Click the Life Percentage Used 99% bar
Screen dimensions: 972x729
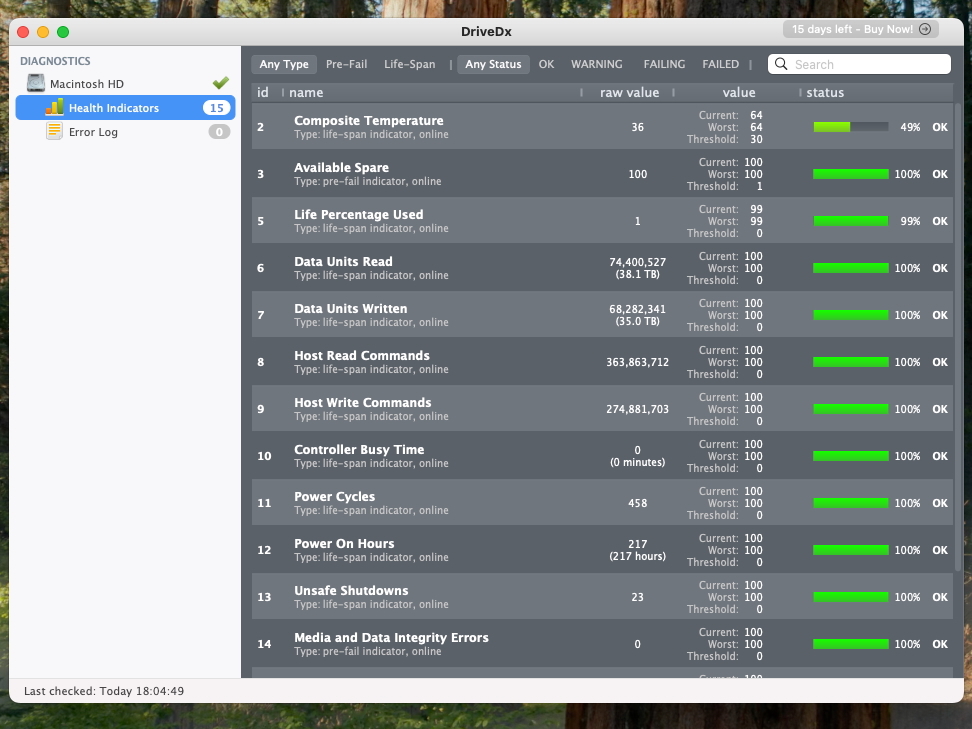click(x=850, y=221)
